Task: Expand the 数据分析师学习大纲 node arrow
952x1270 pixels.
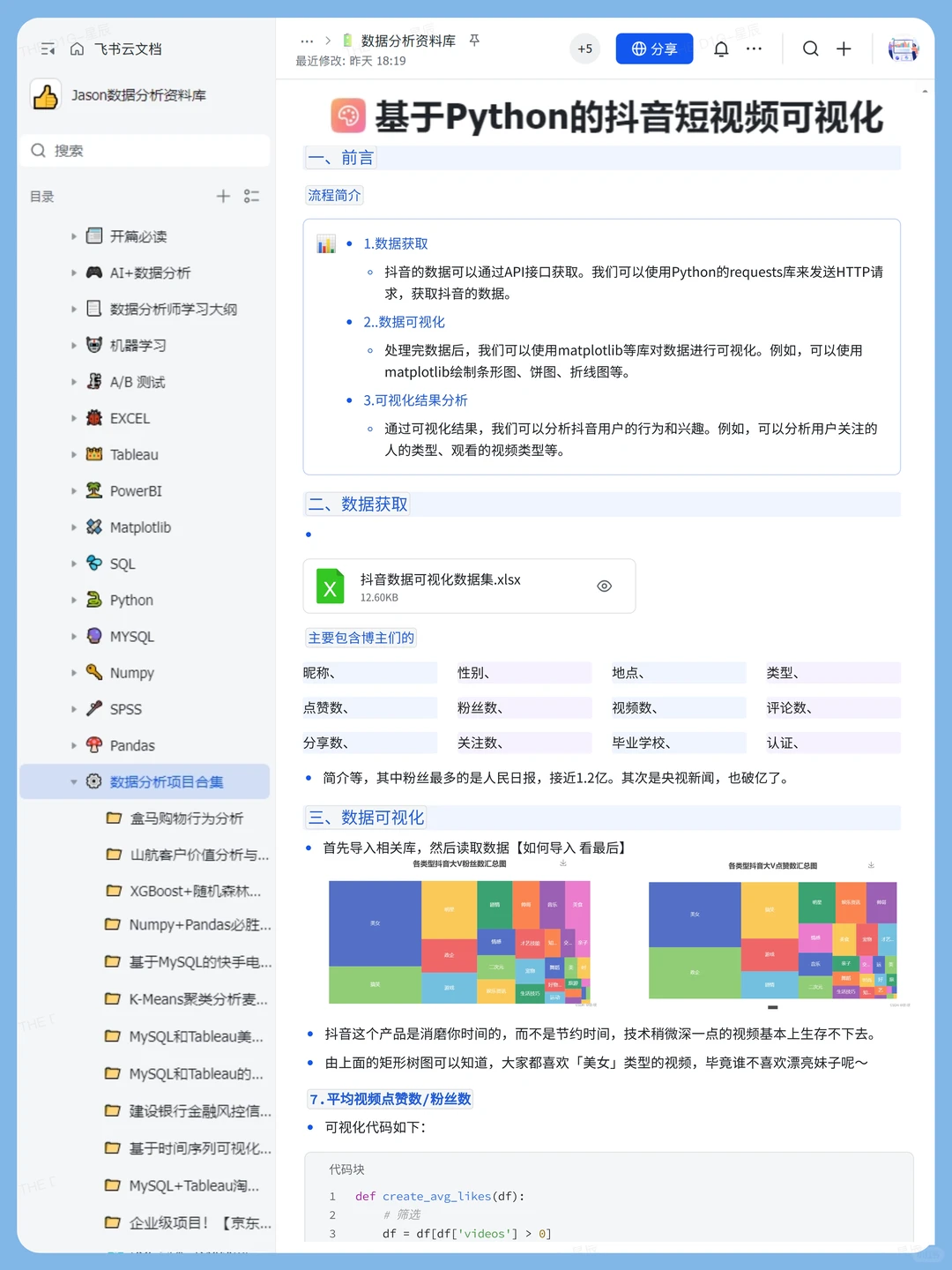Action: (74, 309)
